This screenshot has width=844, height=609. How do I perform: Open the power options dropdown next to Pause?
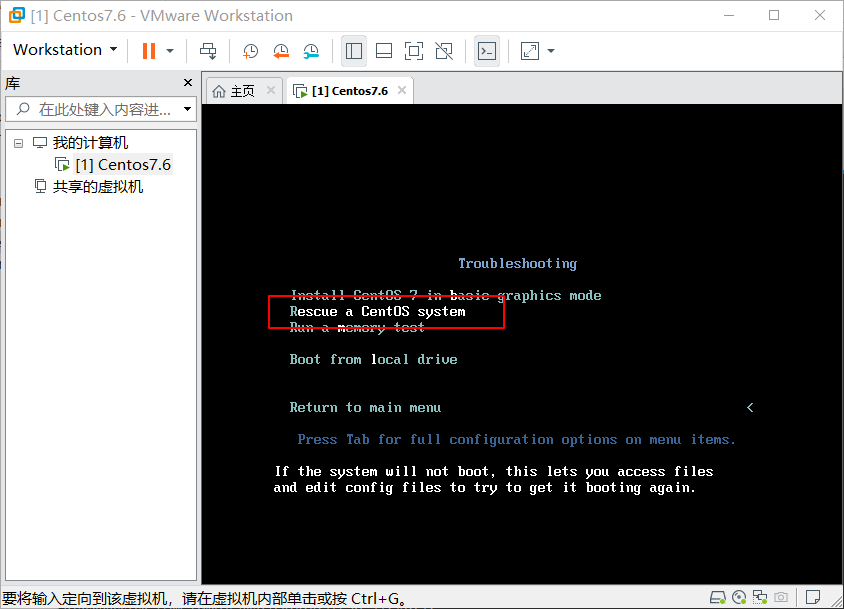click(x=170, y=51)
